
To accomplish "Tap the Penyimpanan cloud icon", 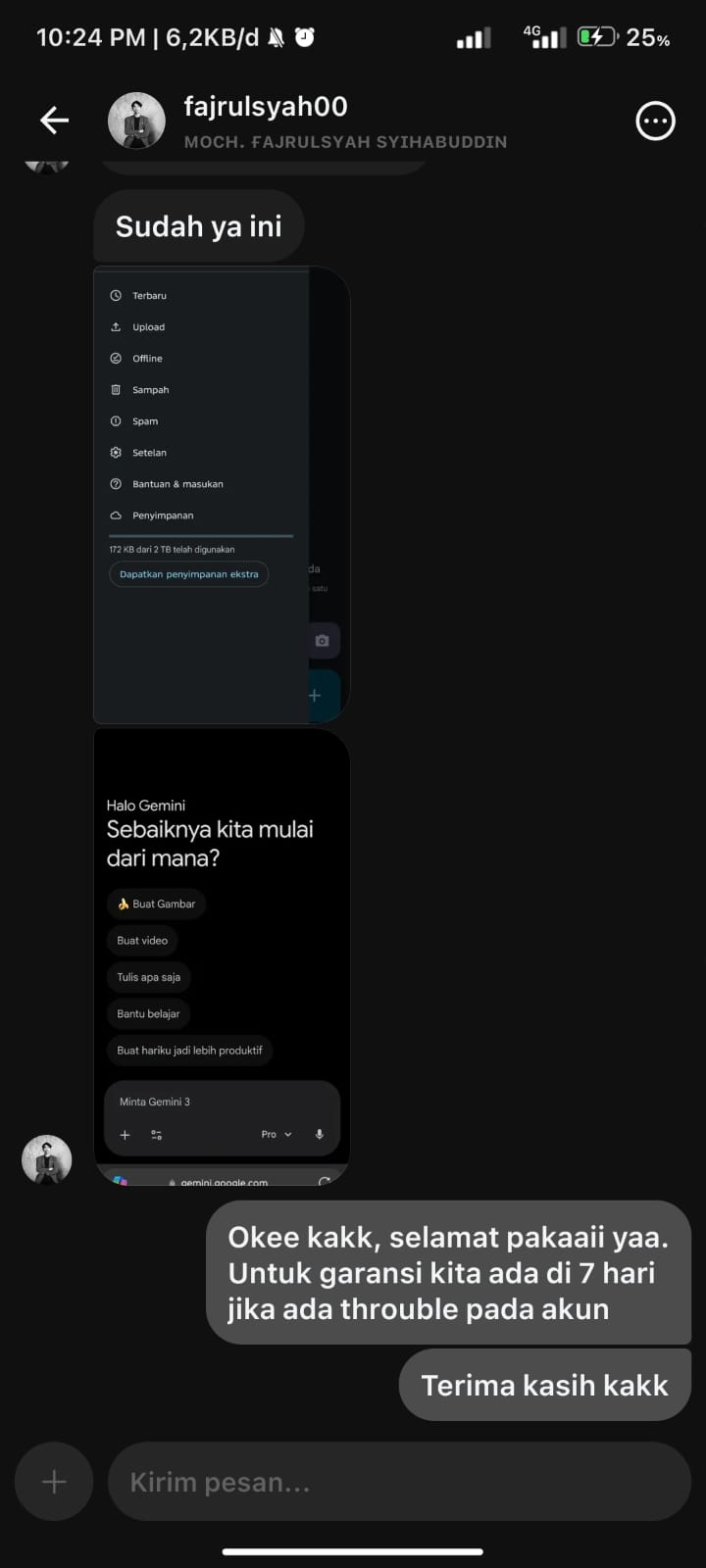I will pyautogui.click(x=117, y=514).
